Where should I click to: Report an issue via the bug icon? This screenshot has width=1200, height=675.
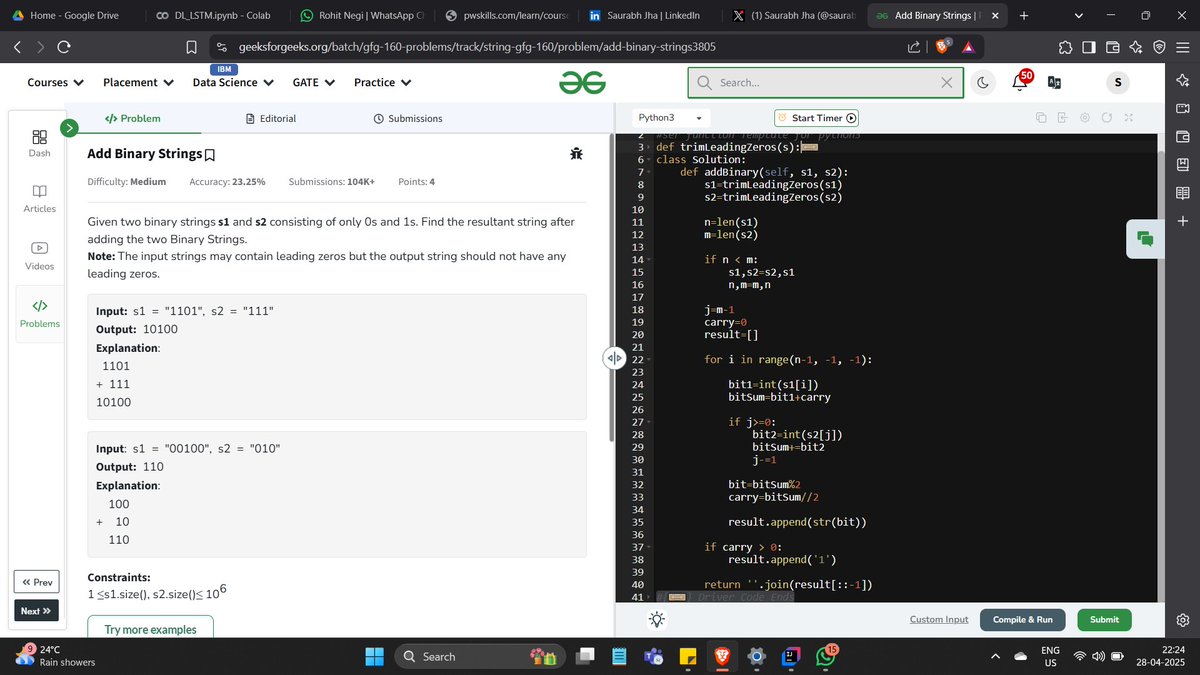tap(576, 153)
